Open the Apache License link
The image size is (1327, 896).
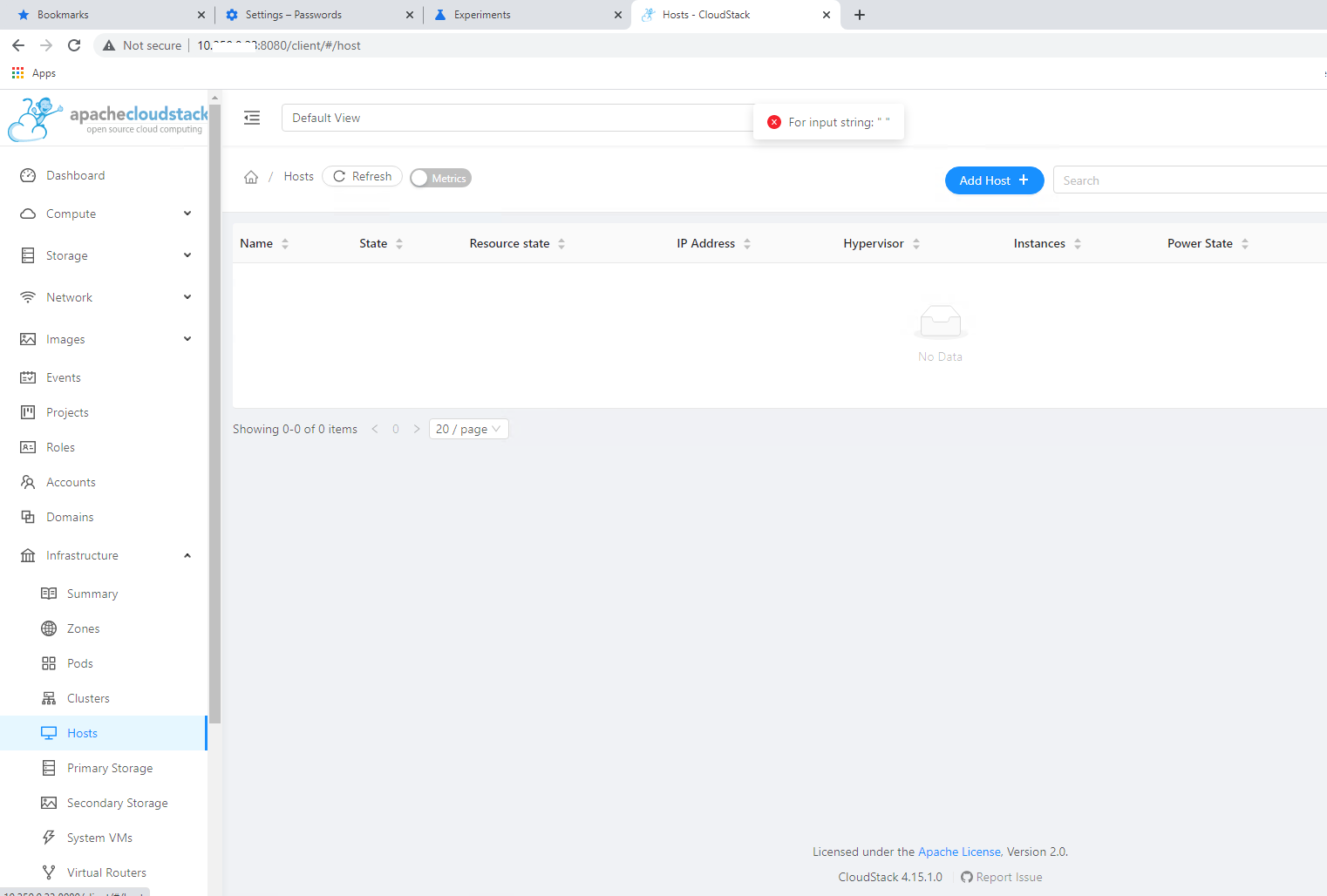tap(959, 852)
